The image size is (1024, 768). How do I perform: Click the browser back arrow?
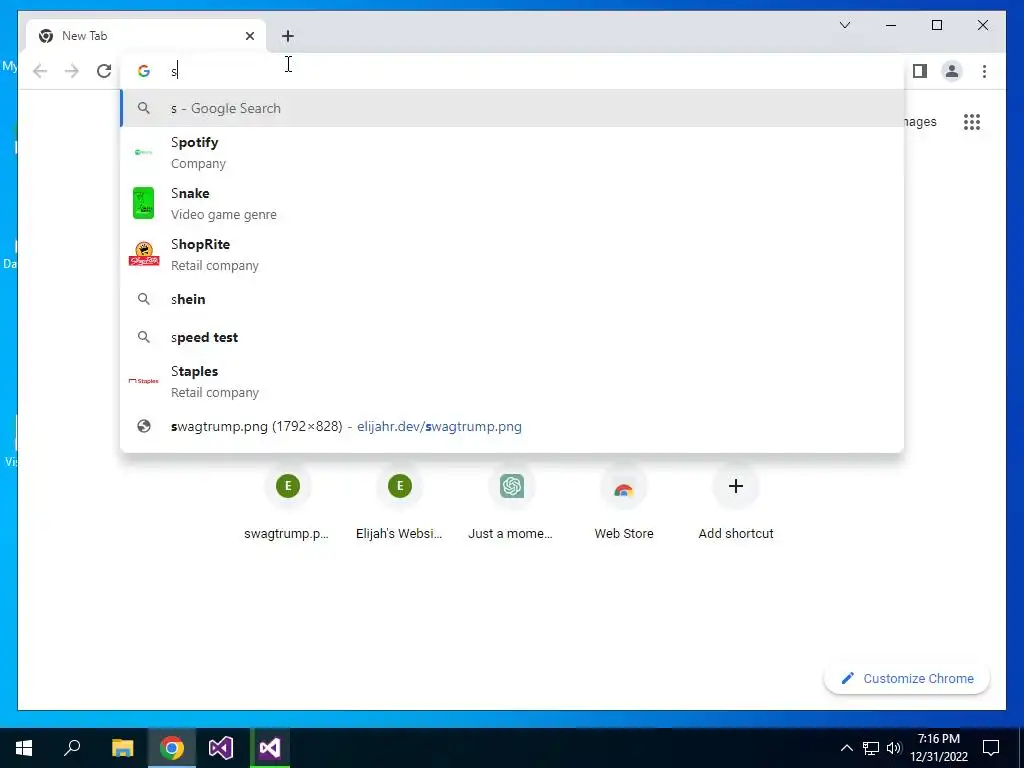(x=40, y=71)
